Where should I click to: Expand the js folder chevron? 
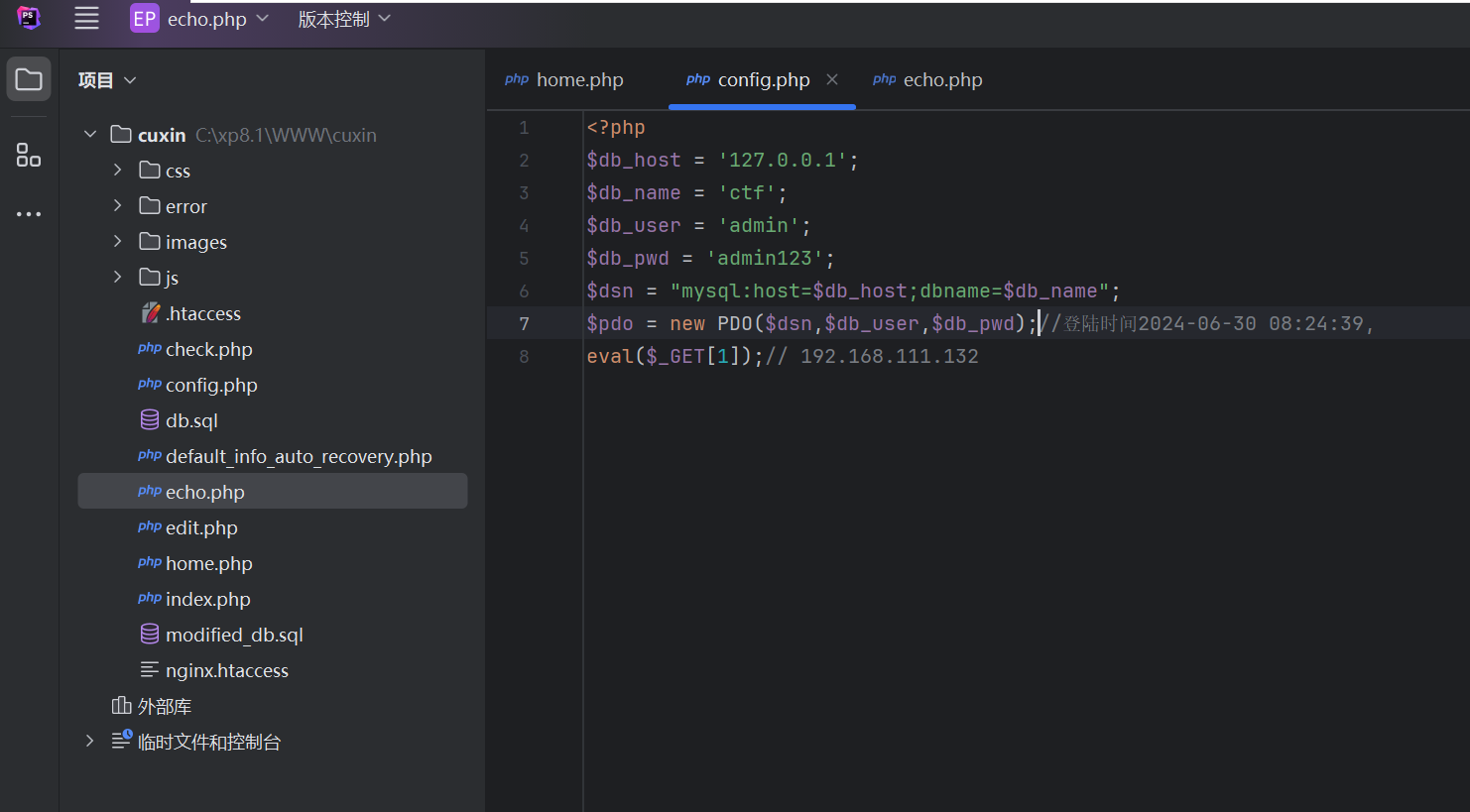(117, 277)
